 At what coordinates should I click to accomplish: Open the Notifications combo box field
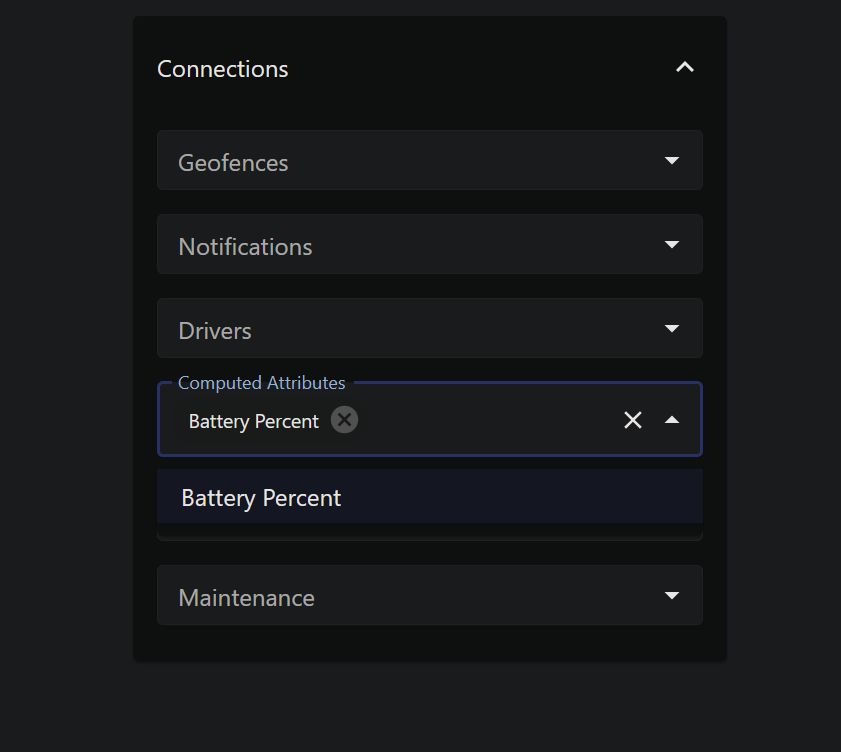click(400, 245)
